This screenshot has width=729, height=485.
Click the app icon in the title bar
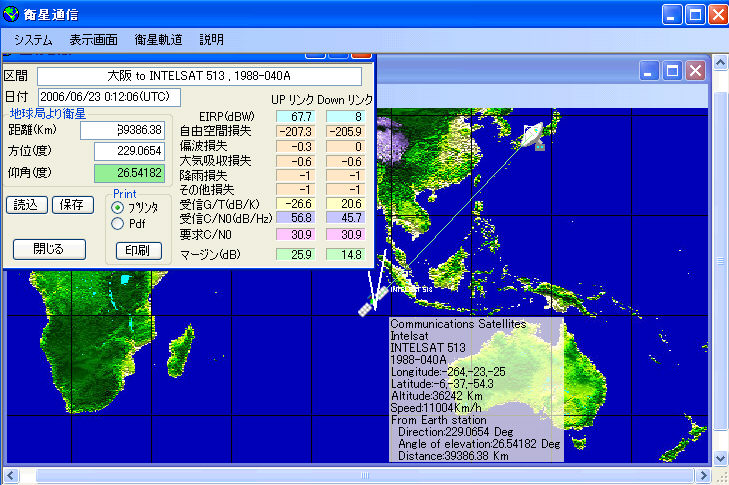(x=12, y=14)
